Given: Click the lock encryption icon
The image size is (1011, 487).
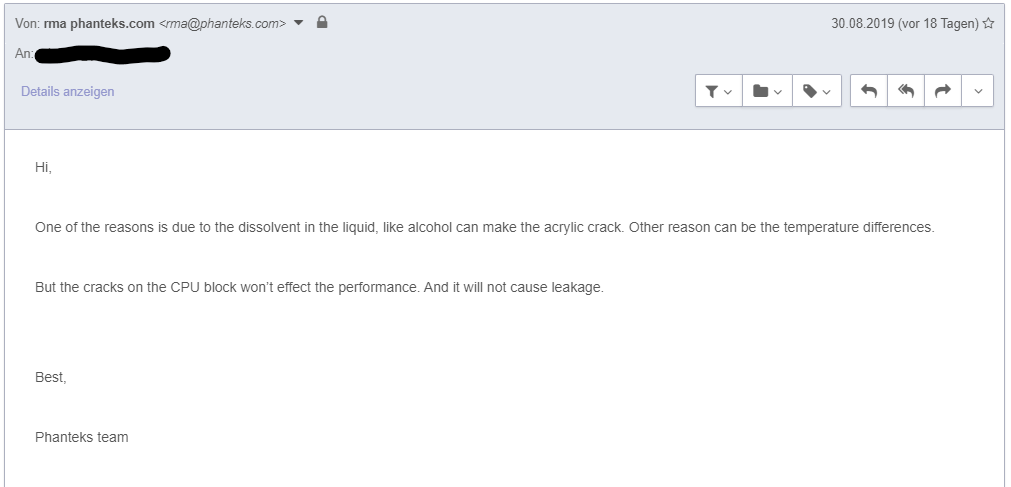Looking at the screenshot, I should point(322,23).
